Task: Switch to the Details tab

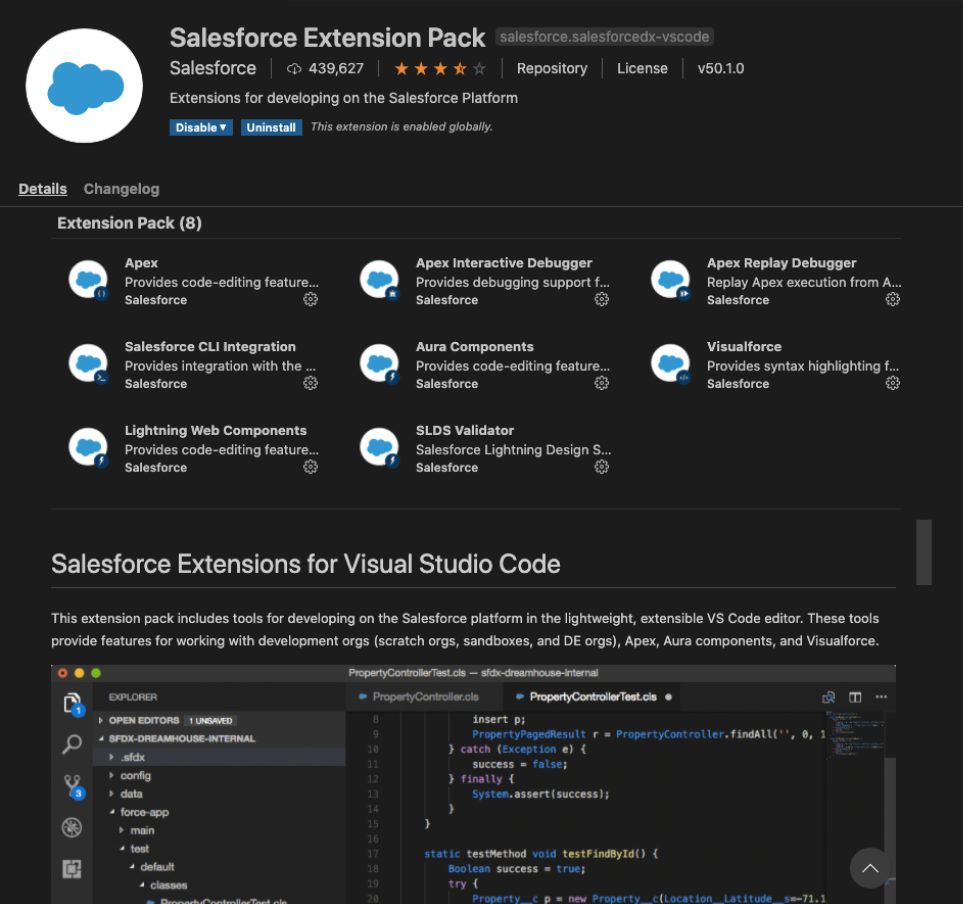Action: [43, 189]
